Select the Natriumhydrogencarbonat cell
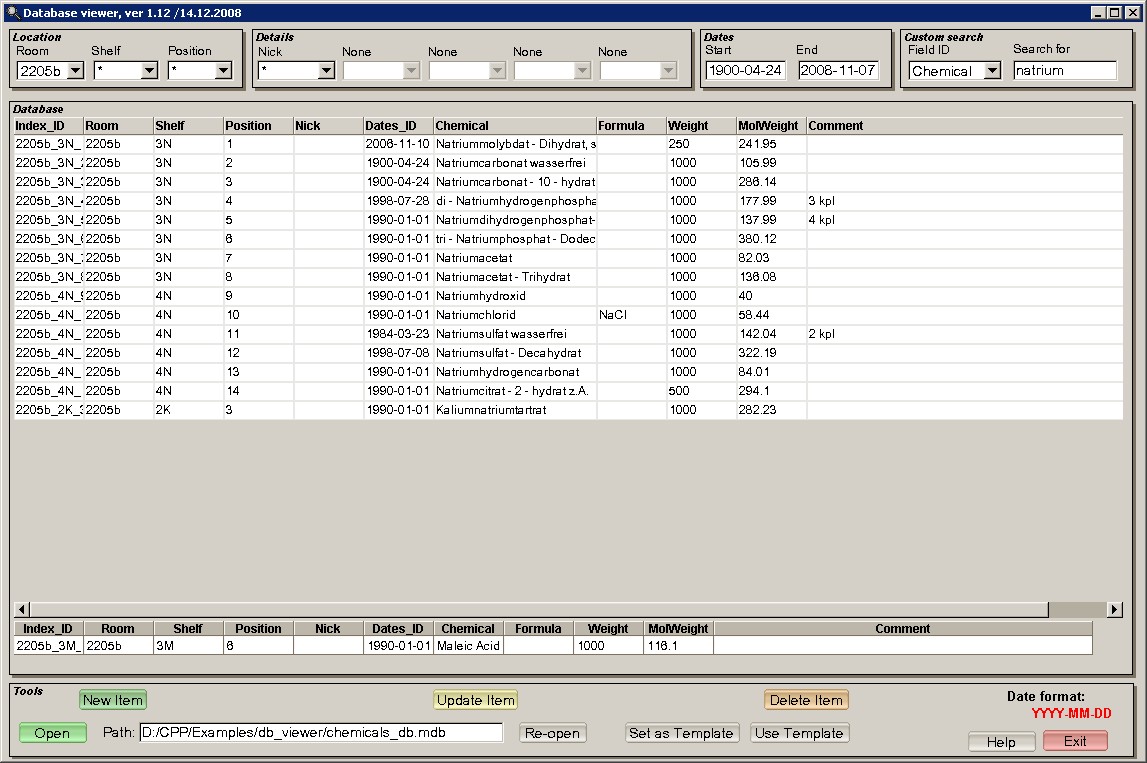This screenshot has width=1147, height=763. point(515,372)
